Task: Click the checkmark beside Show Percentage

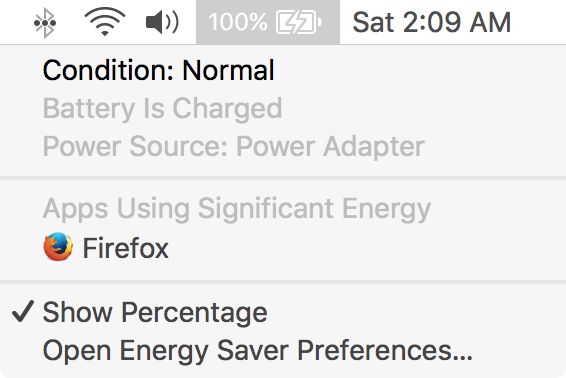Action: tap(23, 311)
